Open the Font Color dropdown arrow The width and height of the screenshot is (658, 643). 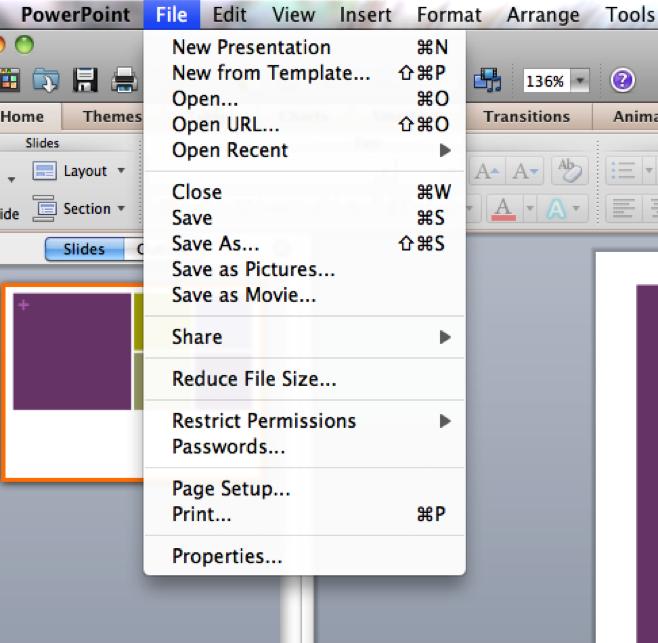point(530,209)
